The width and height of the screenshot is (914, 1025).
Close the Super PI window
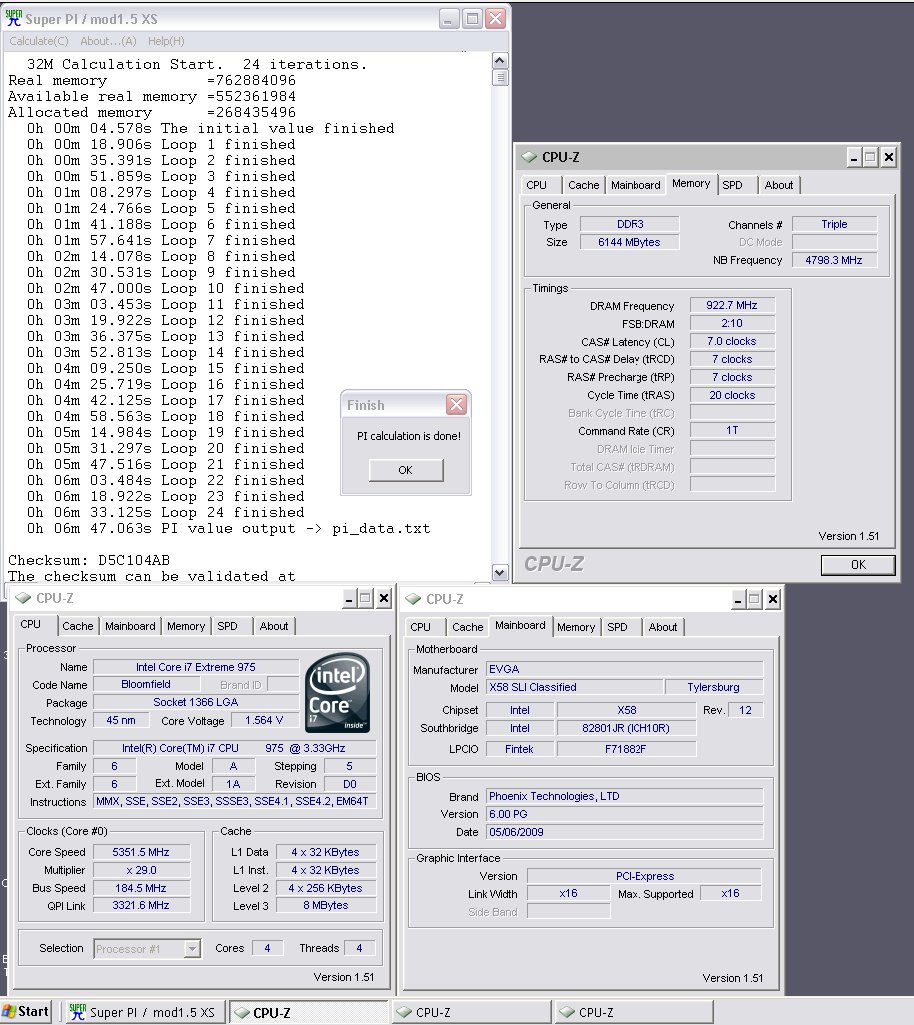[496, 19]
